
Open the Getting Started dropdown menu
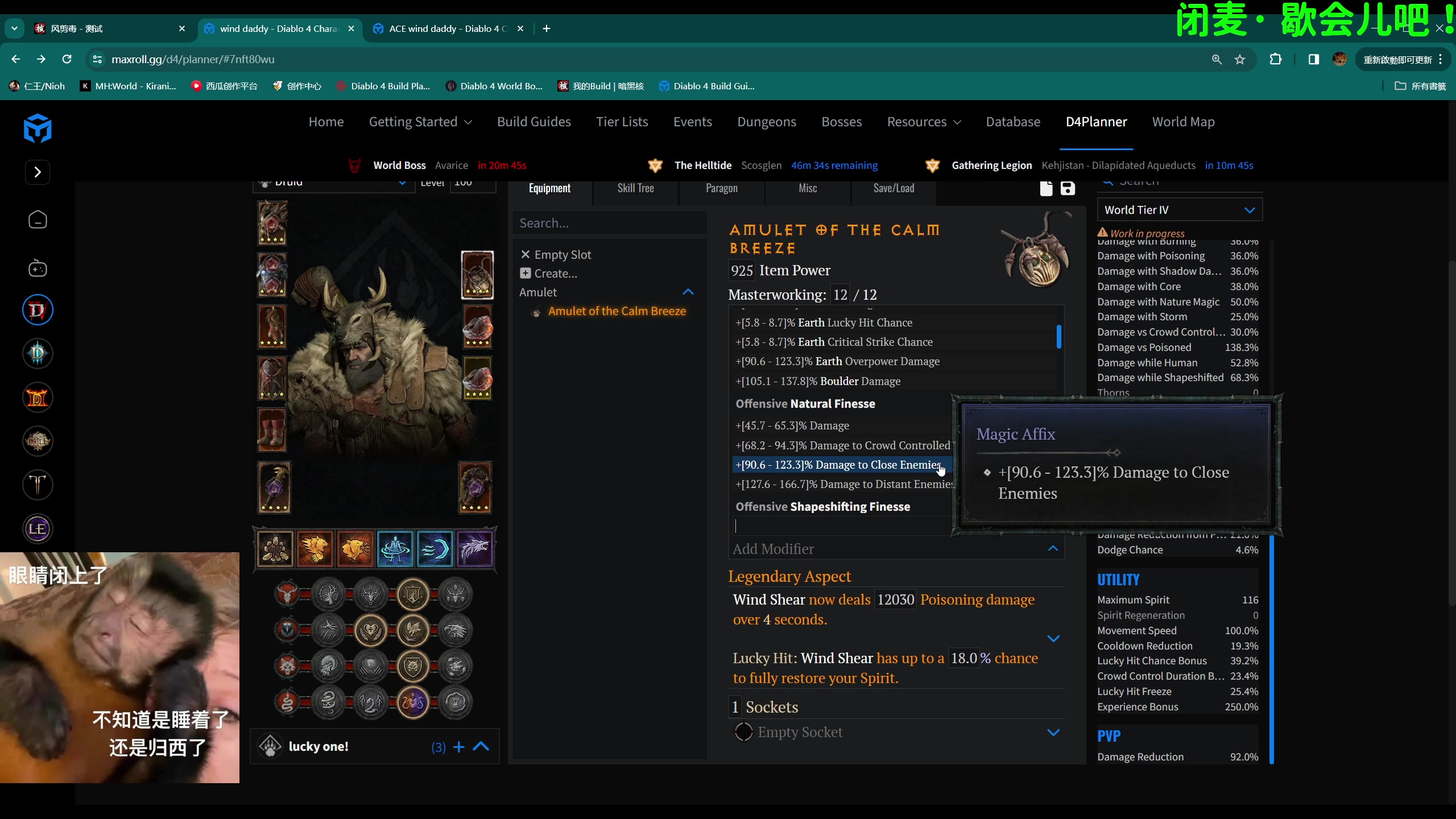click(x=420, y=122)
